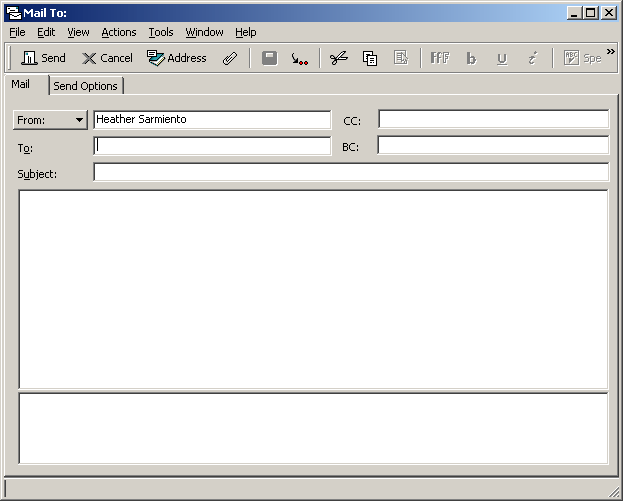Click the To recipient field
Screen dimensions: 623x501
(212, 146)
